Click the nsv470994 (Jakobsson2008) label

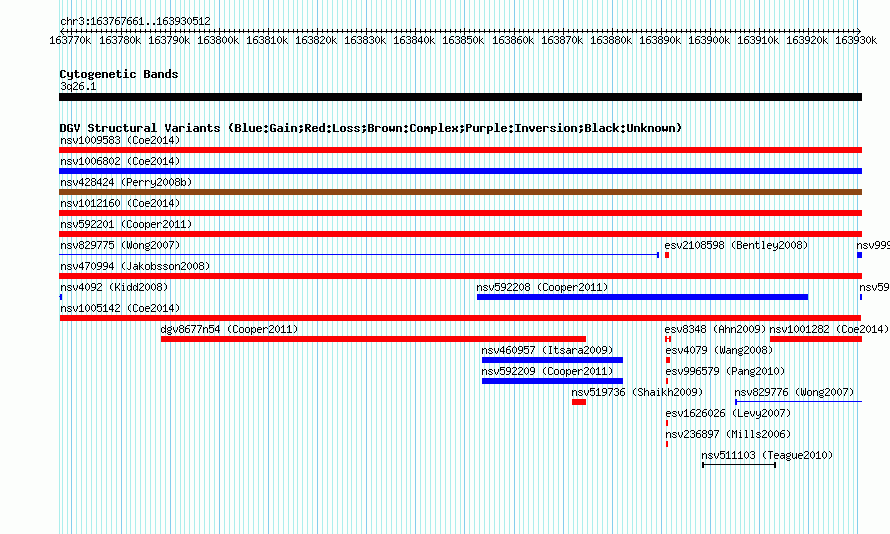click(x=135, y=266)
